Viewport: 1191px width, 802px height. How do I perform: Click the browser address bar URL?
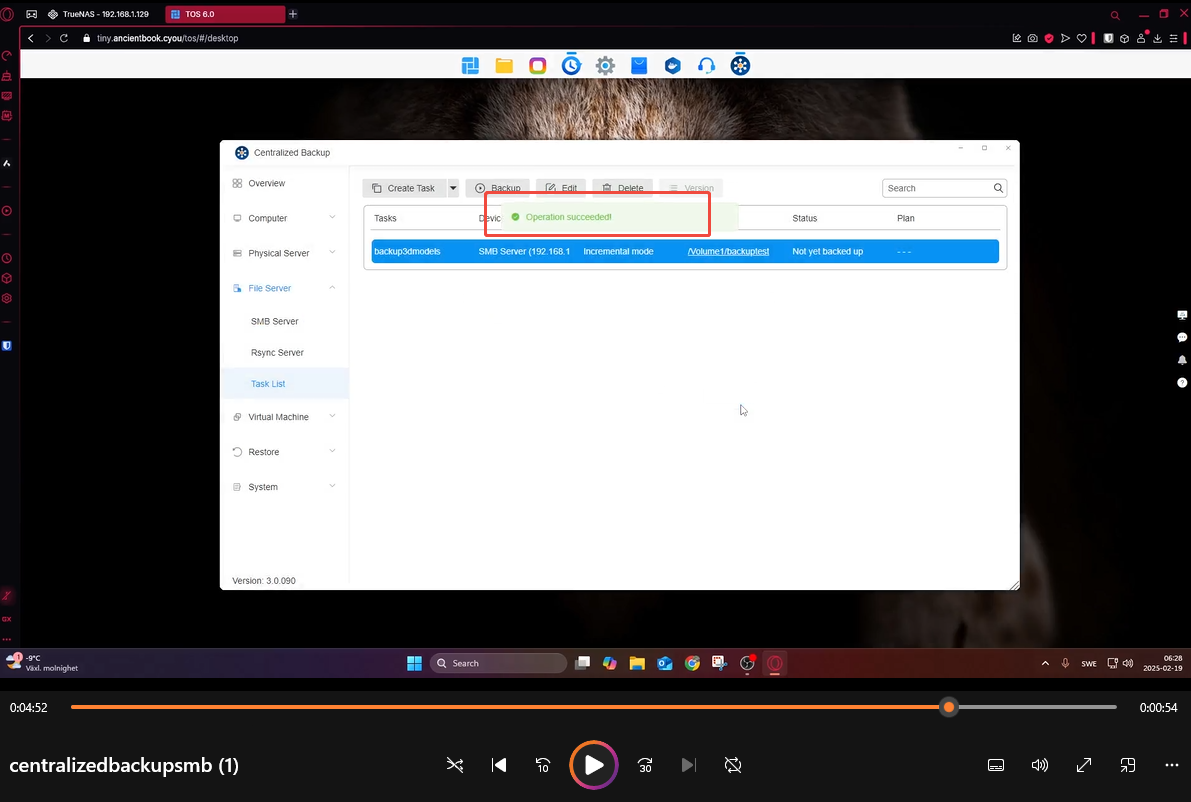(x=168, y=38)
